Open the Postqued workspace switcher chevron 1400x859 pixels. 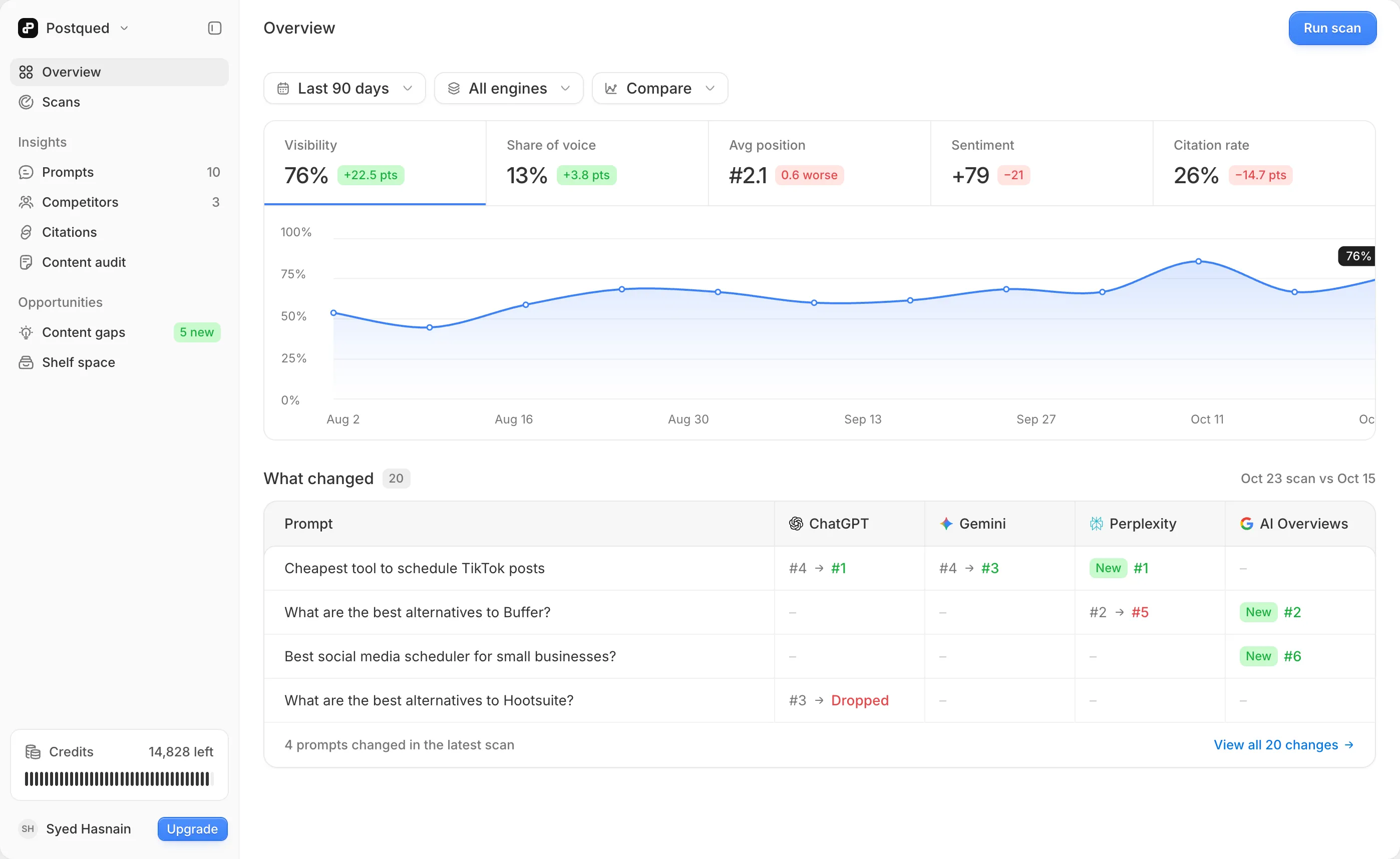125,29
